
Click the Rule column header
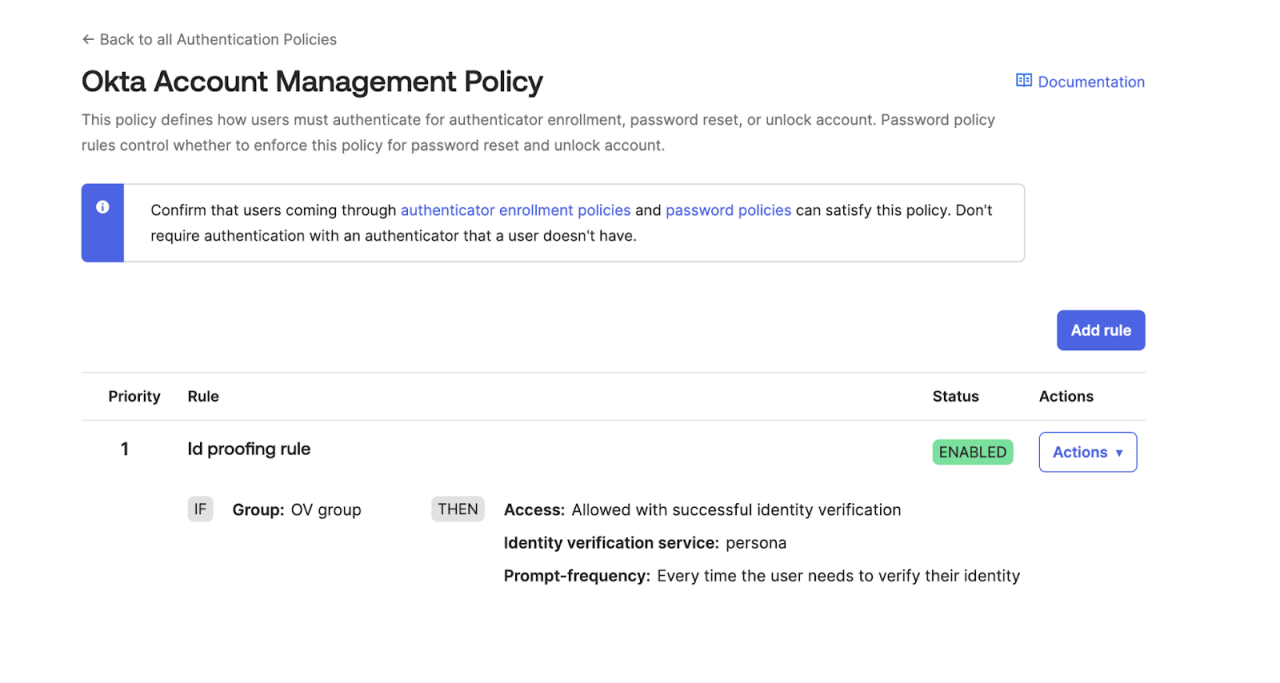point(203,396)
